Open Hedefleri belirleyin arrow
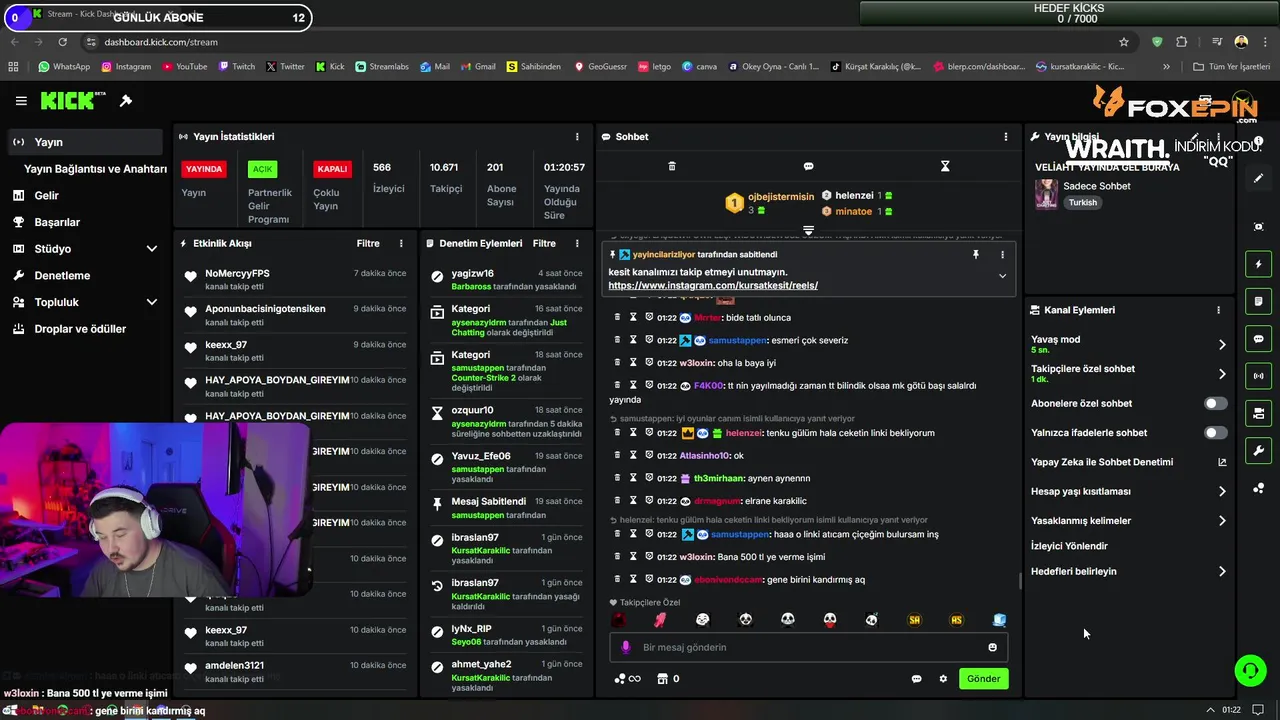Screen dimensions: 1280x720 [1222, 572]
